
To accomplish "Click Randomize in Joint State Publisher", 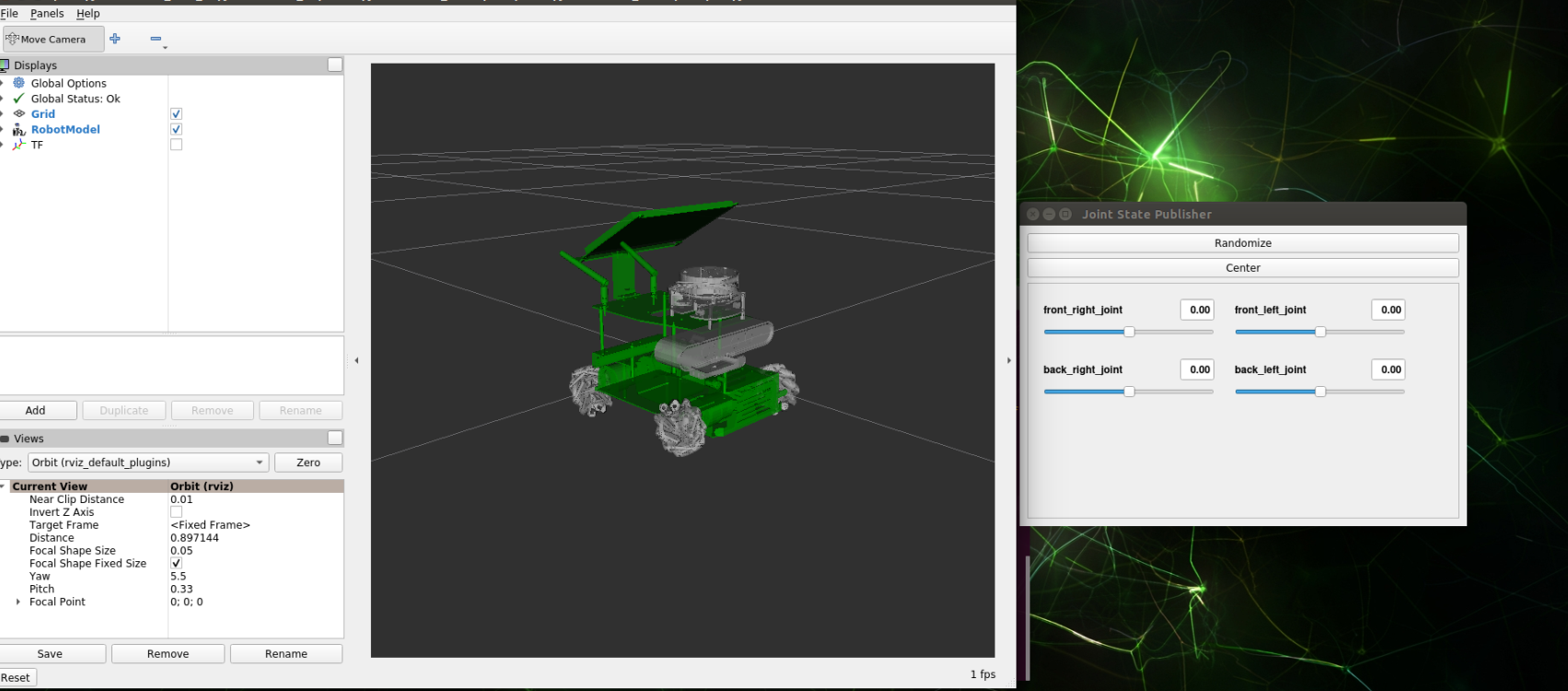I will point(1243,243).
